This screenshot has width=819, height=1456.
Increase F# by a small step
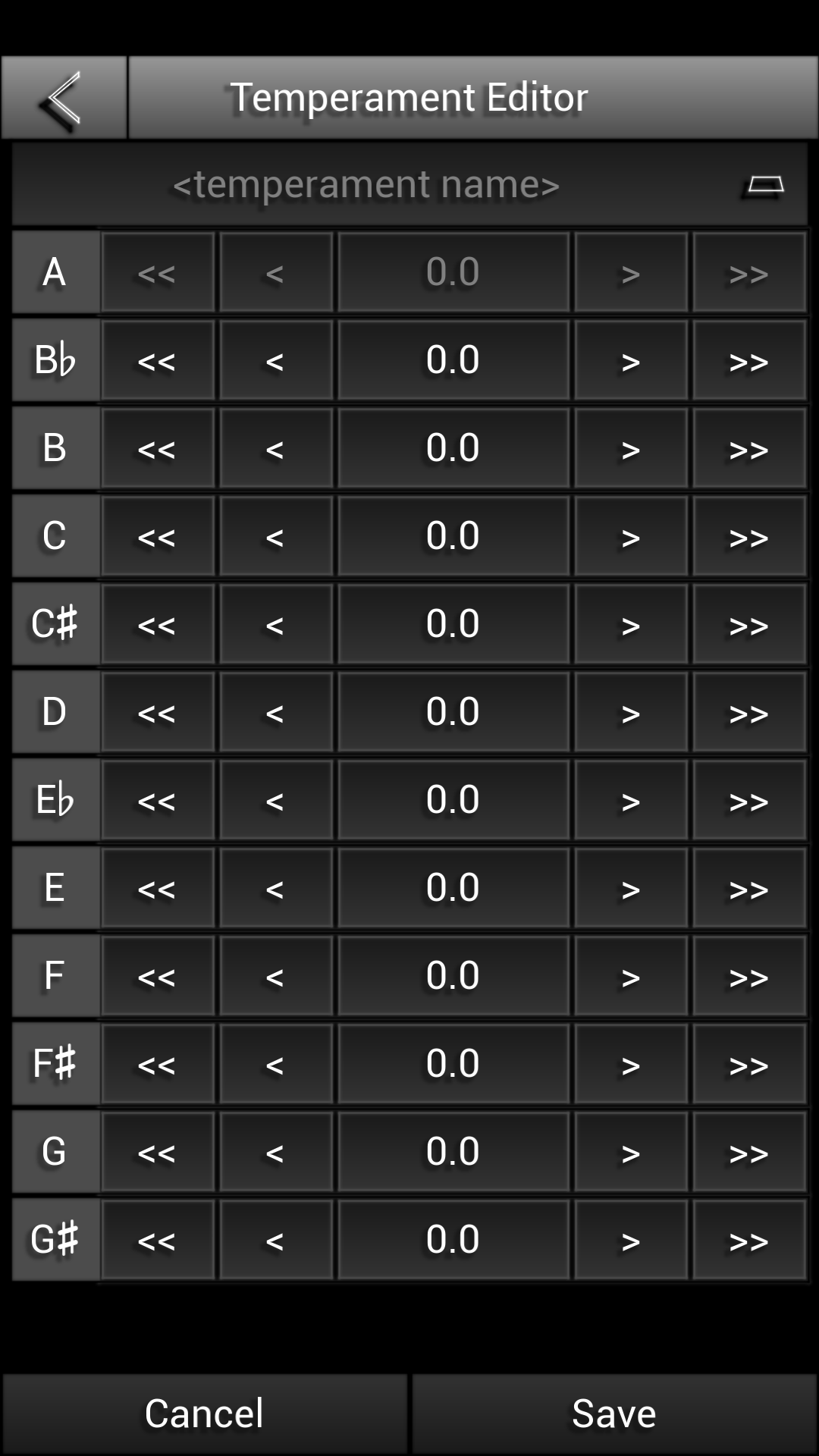[x=630, y=1064]
